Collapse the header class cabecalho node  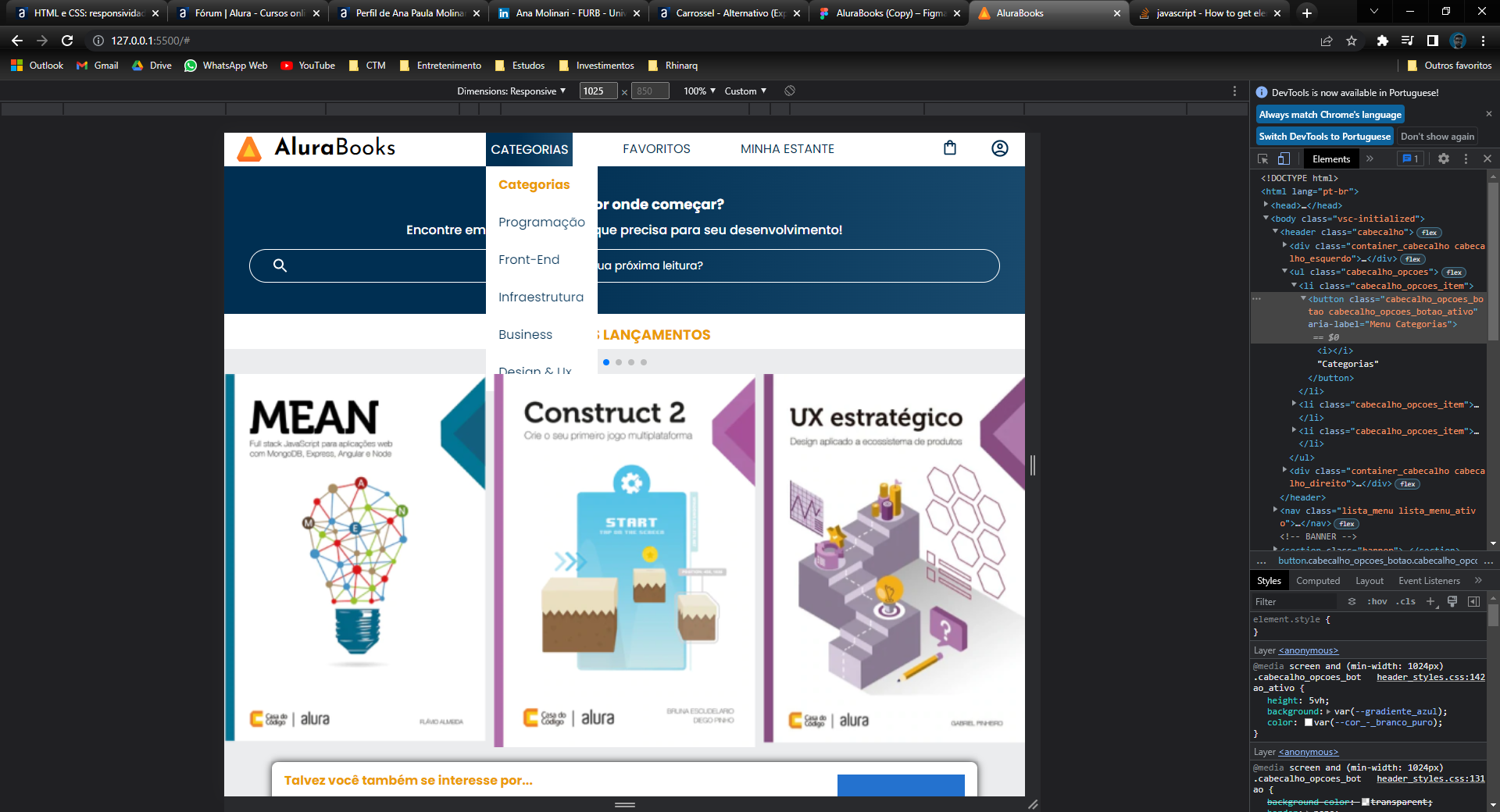pos(1275,231)
